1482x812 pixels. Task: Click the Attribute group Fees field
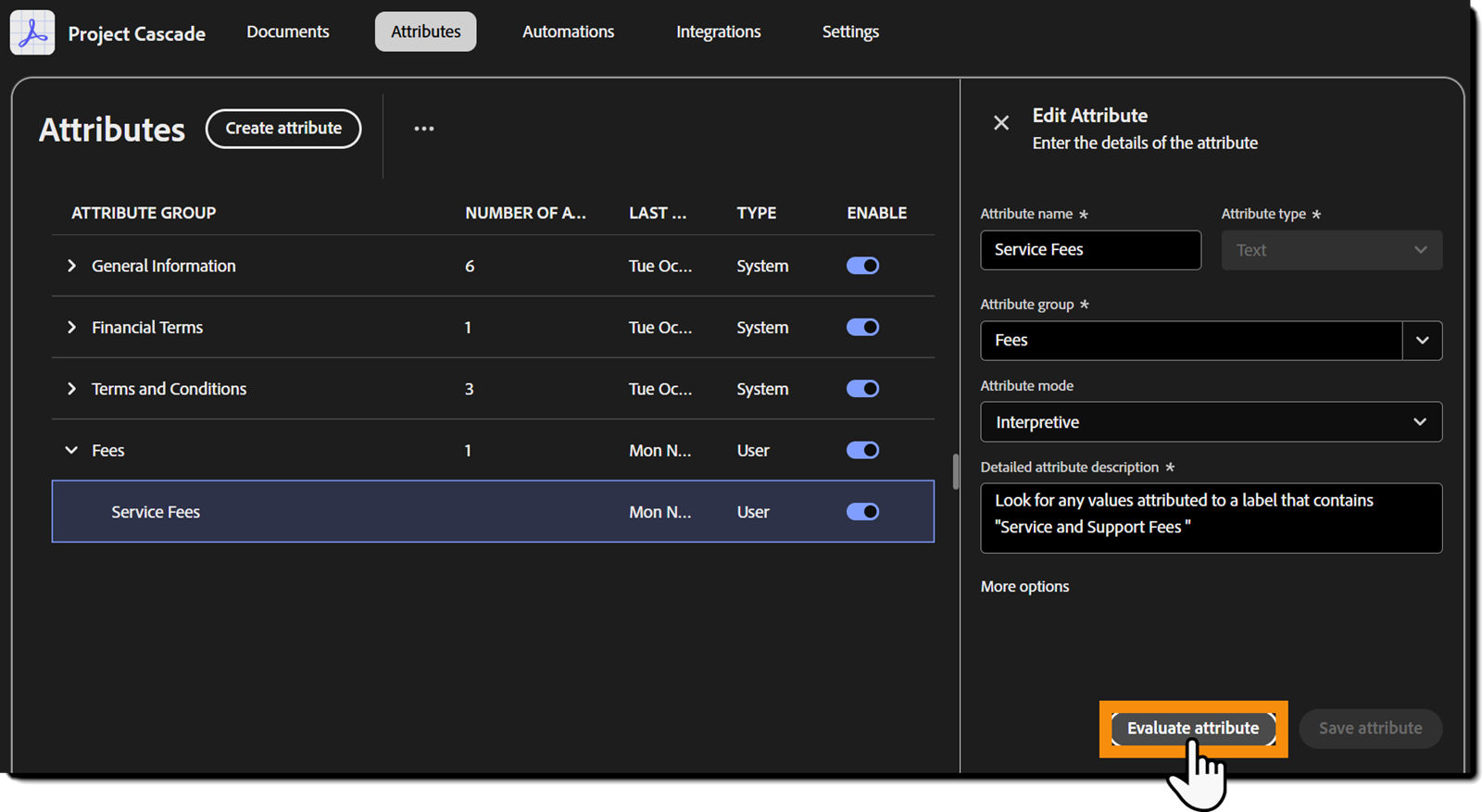pyautogui.click(x=1191, y=341)
